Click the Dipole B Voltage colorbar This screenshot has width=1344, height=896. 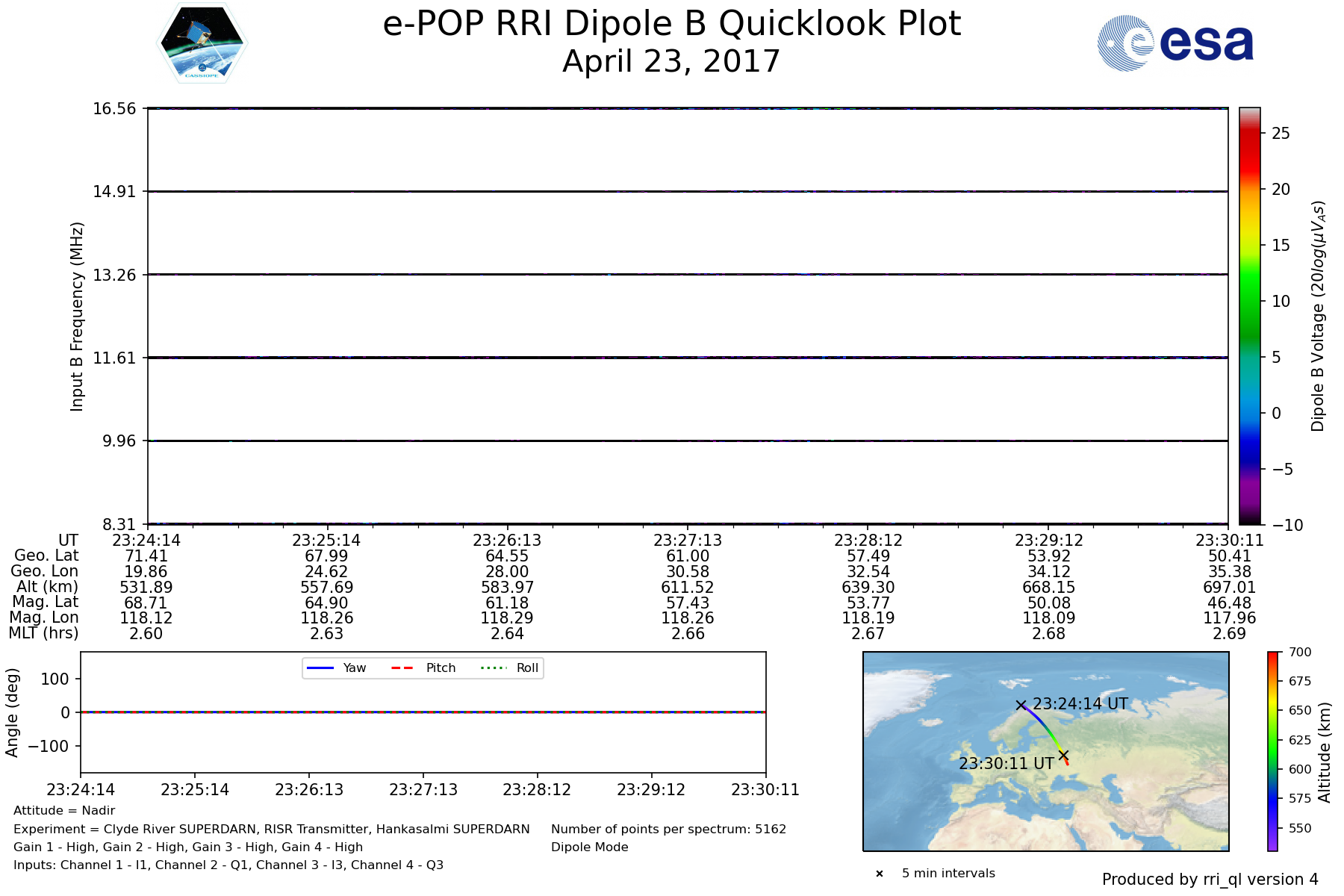pos(1250,316)
